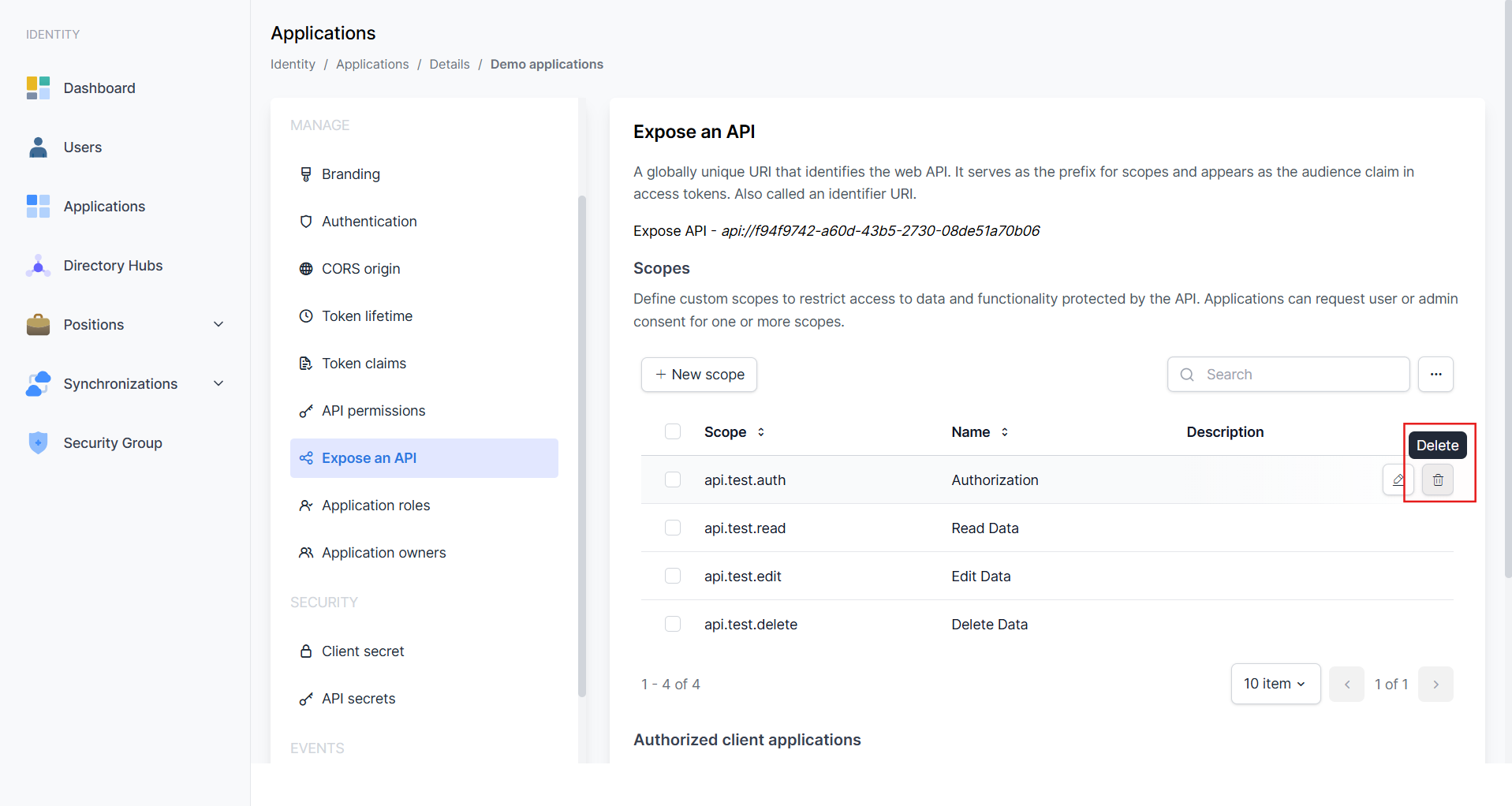Click the Expose API identifier URI
The width and height of the screenshot is (1512, 806).
(880, 231)
